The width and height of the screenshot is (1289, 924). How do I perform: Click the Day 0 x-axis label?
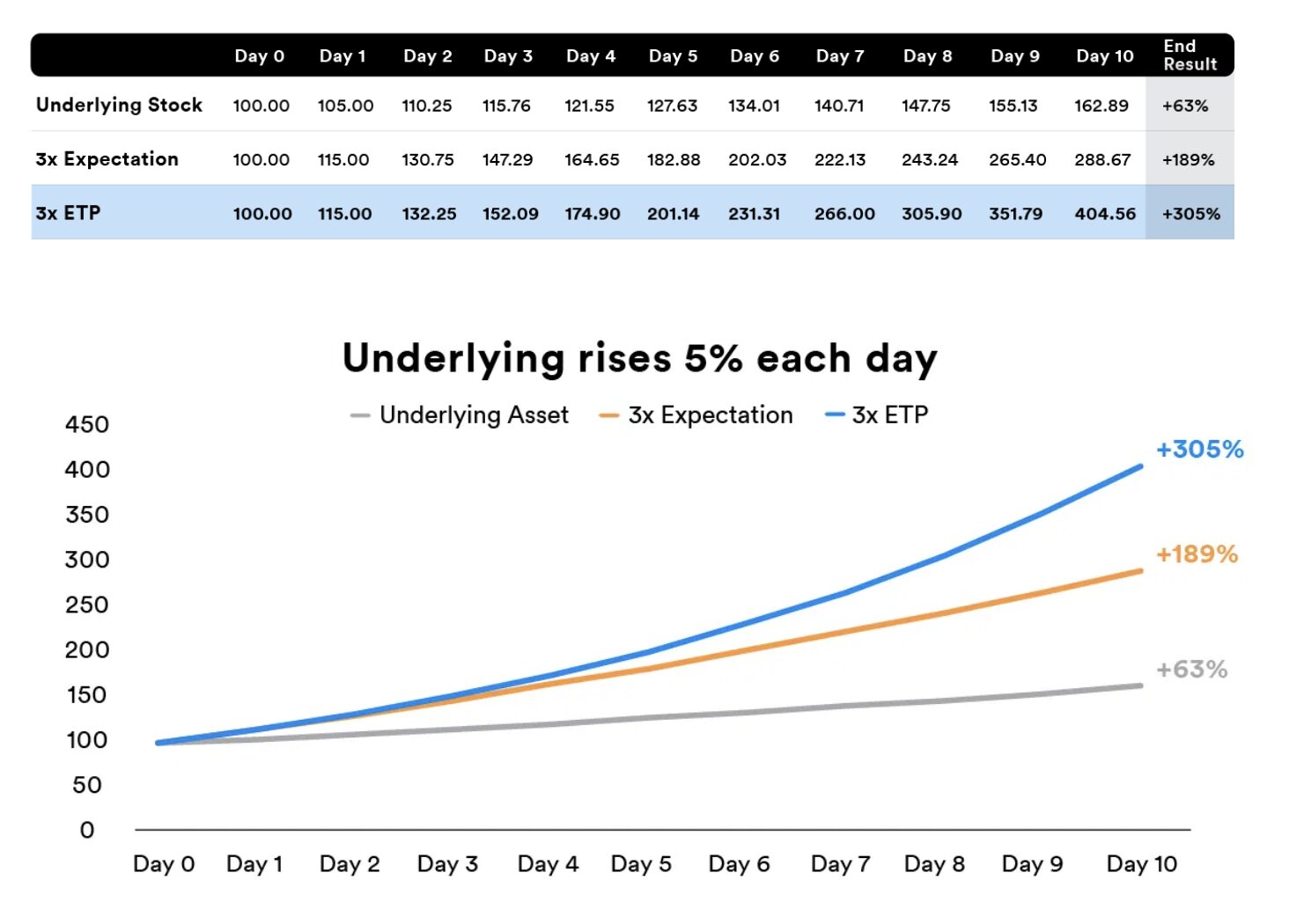pos(164,864)
